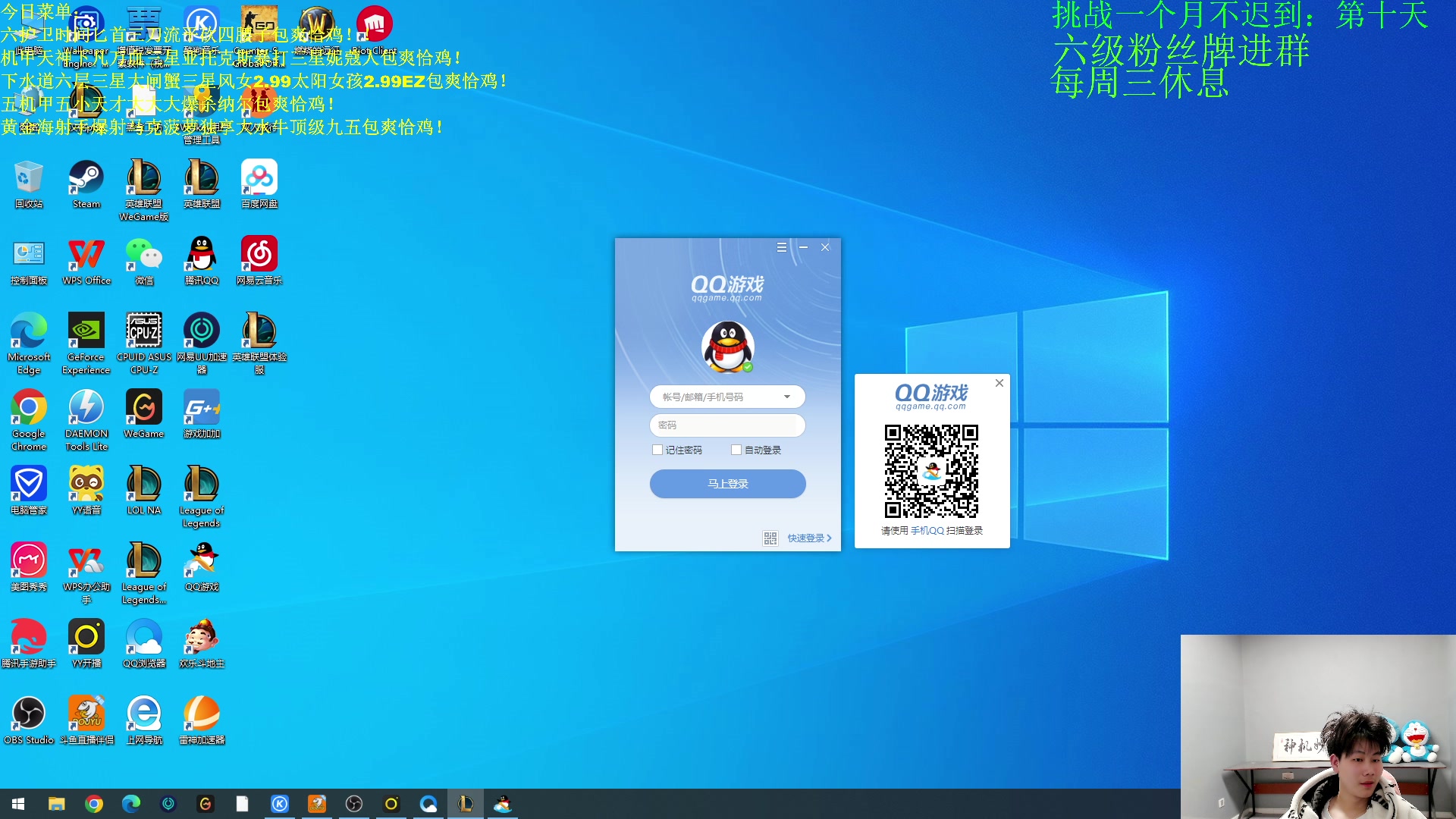Click 快速登录 with its chevron arrow

pos(806,538)
